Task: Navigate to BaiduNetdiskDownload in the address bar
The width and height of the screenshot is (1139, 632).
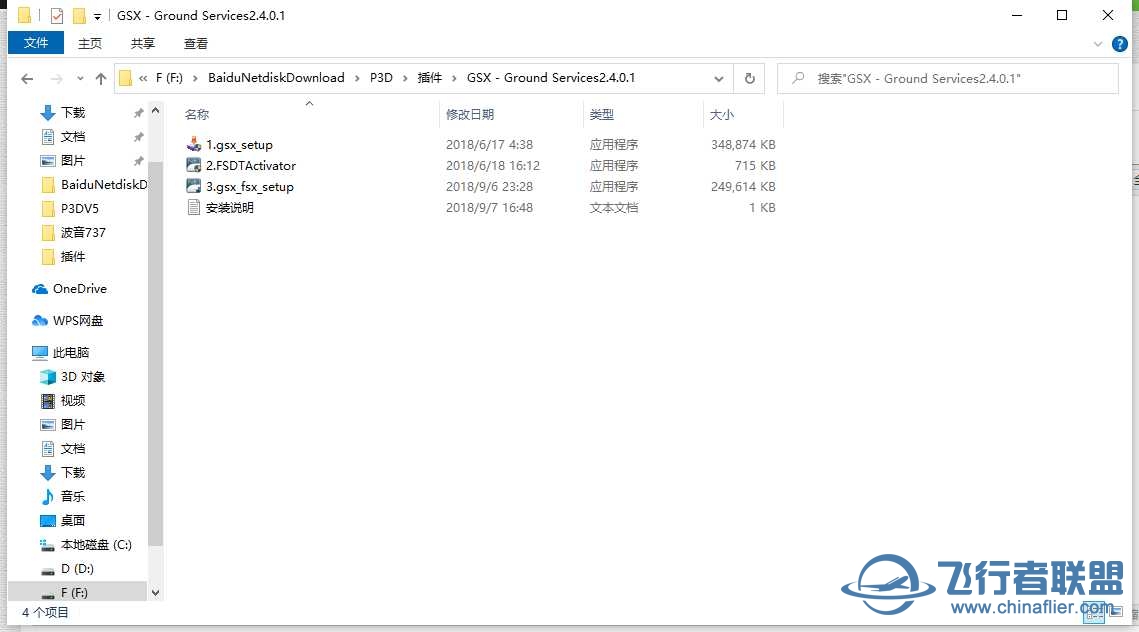Action: (276, 78)
